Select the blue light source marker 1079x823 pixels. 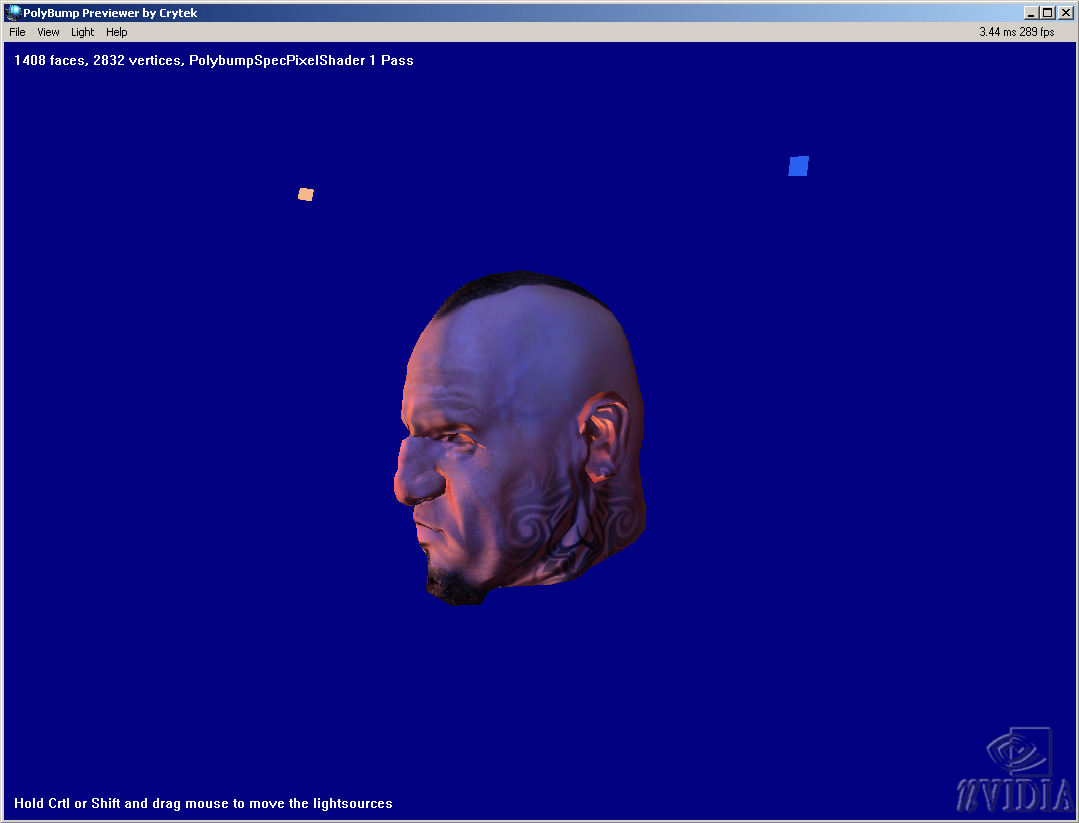pyautogui.click(x=798, y=166)
